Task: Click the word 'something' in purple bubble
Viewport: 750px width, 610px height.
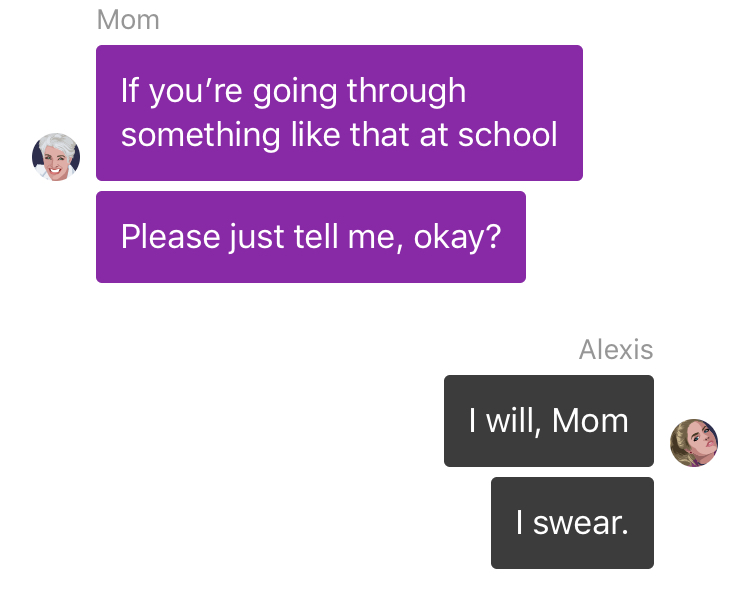Action: (x=200, y=136)
